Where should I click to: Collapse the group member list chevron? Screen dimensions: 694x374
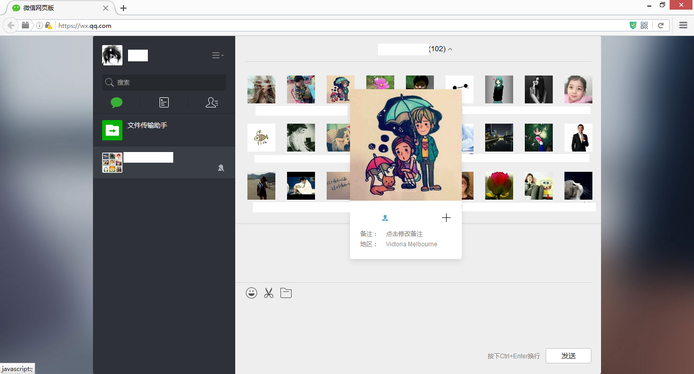(450, 49)
